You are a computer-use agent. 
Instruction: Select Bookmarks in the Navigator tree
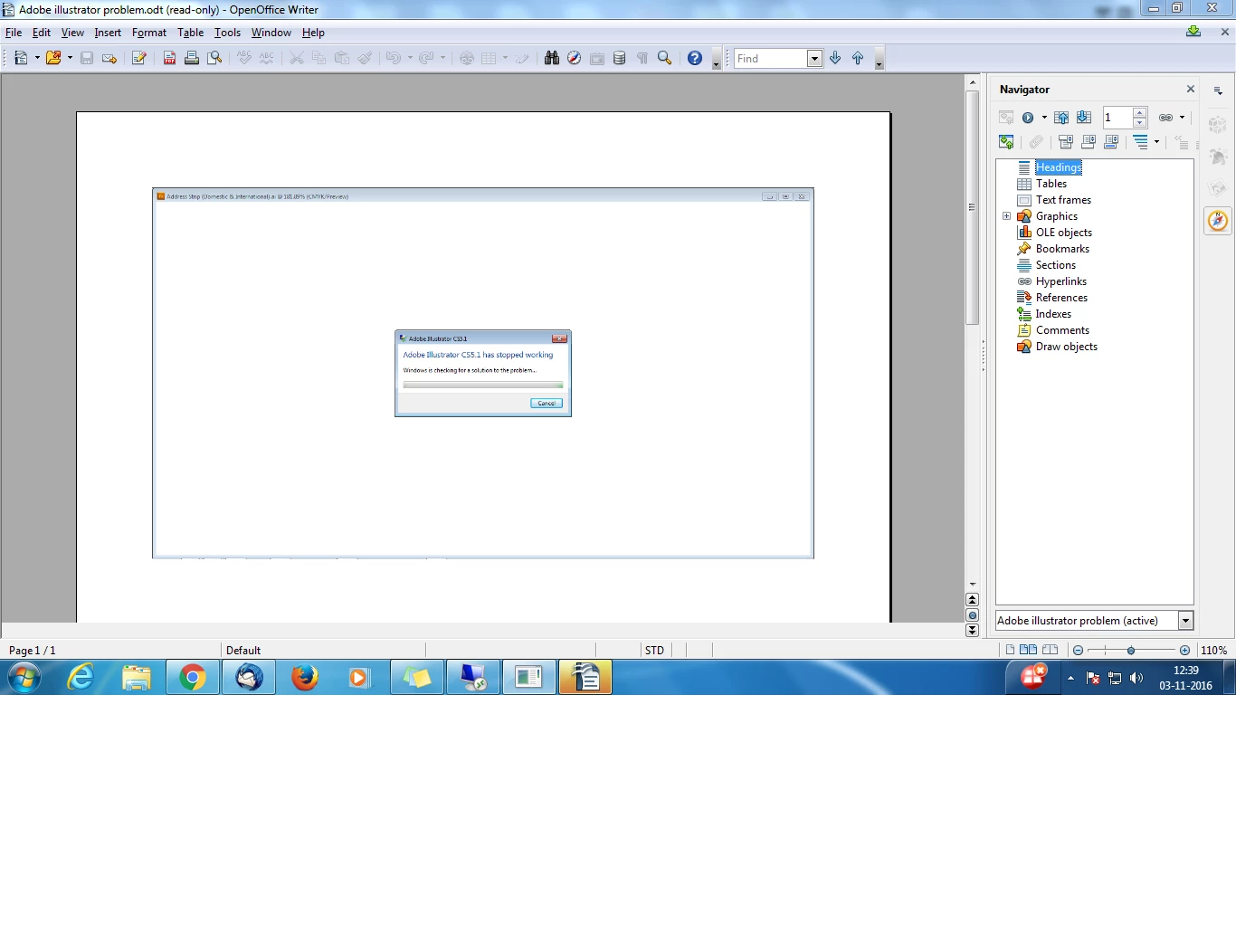coord(1062,249)
